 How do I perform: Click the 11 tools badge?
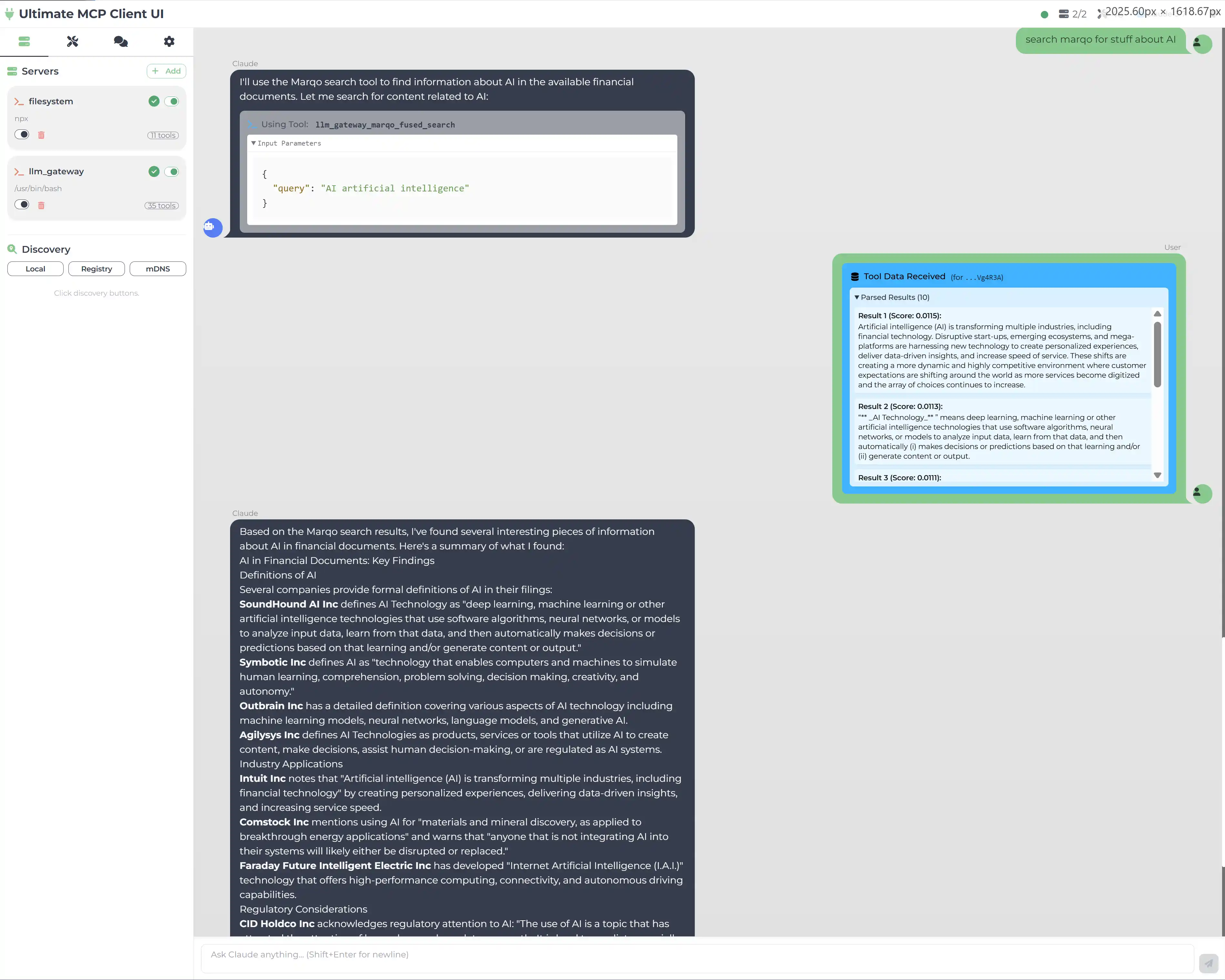[163, 135]
